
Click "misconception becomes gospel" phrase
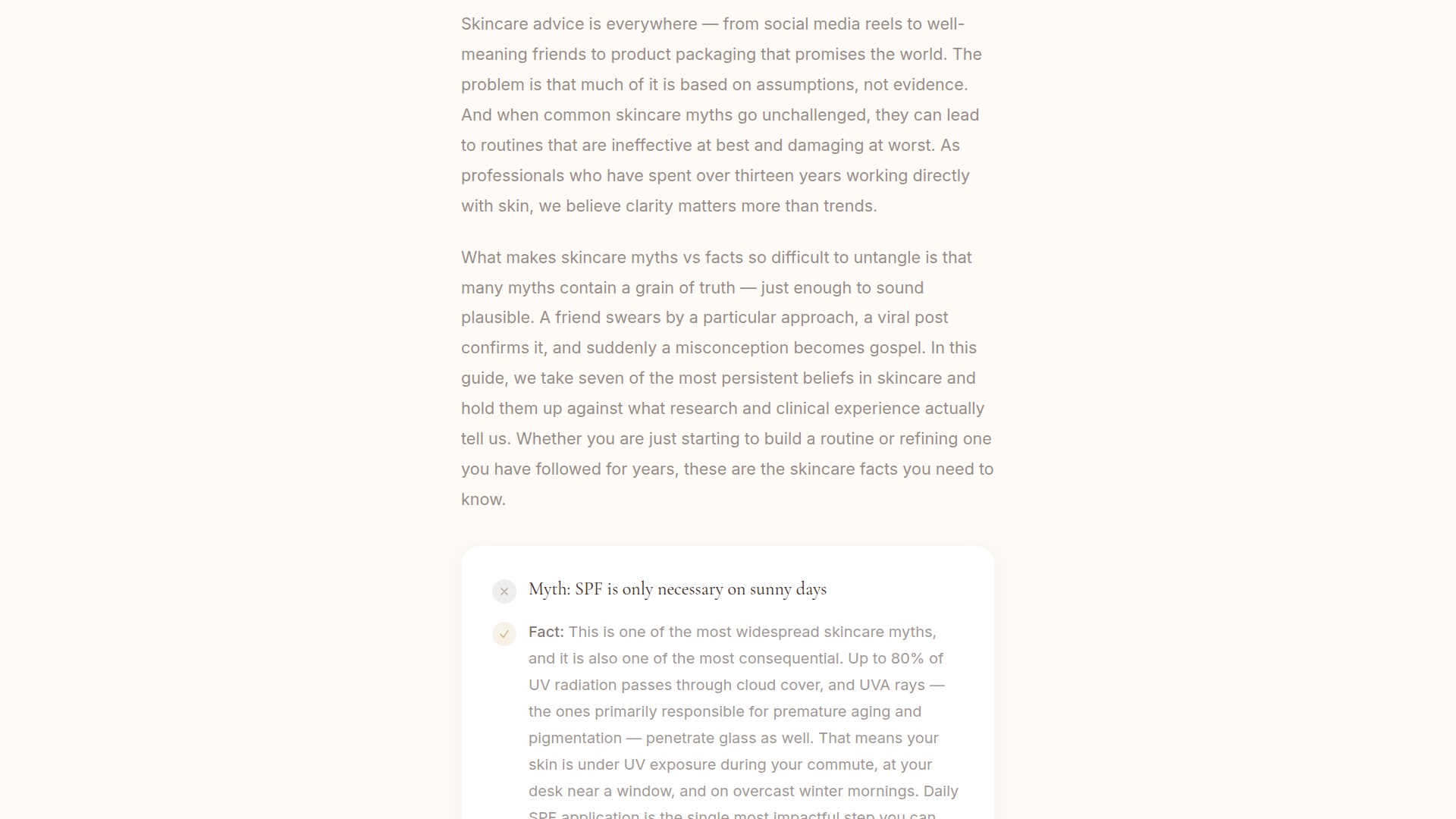(800, 348)
